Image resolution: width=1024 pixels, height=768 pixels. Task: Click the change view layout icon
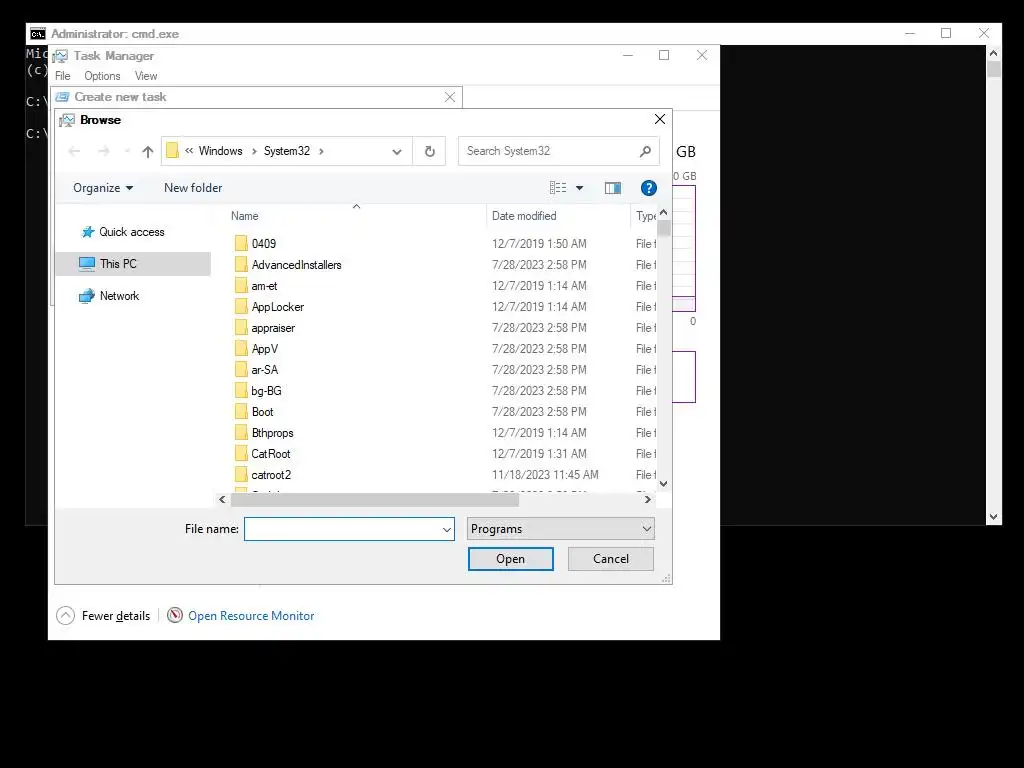pos(558,188)
